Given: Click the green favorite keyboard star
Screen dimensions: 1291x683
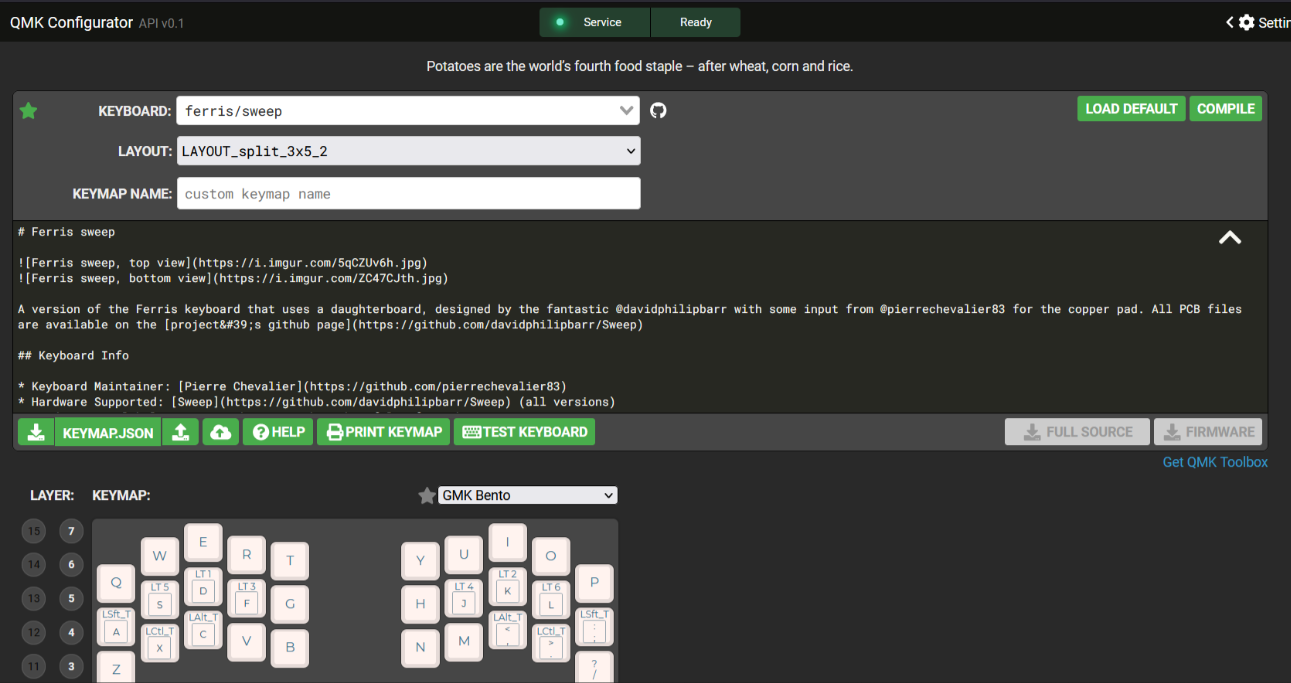Looking at the screenshot, I should 28,111.
